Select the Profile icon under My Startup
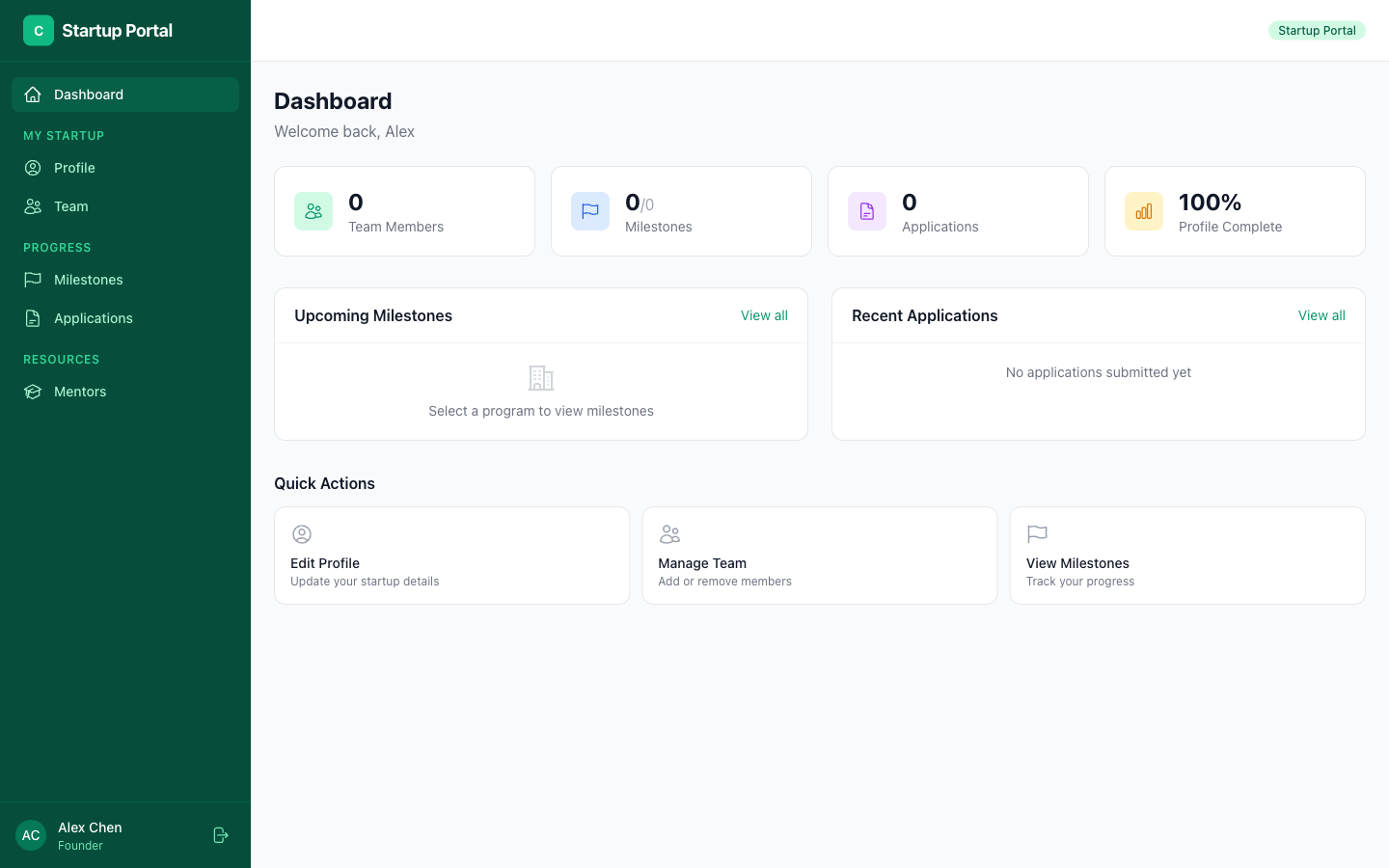Screen dimensions: 1389x868 [x=33, y=168]
